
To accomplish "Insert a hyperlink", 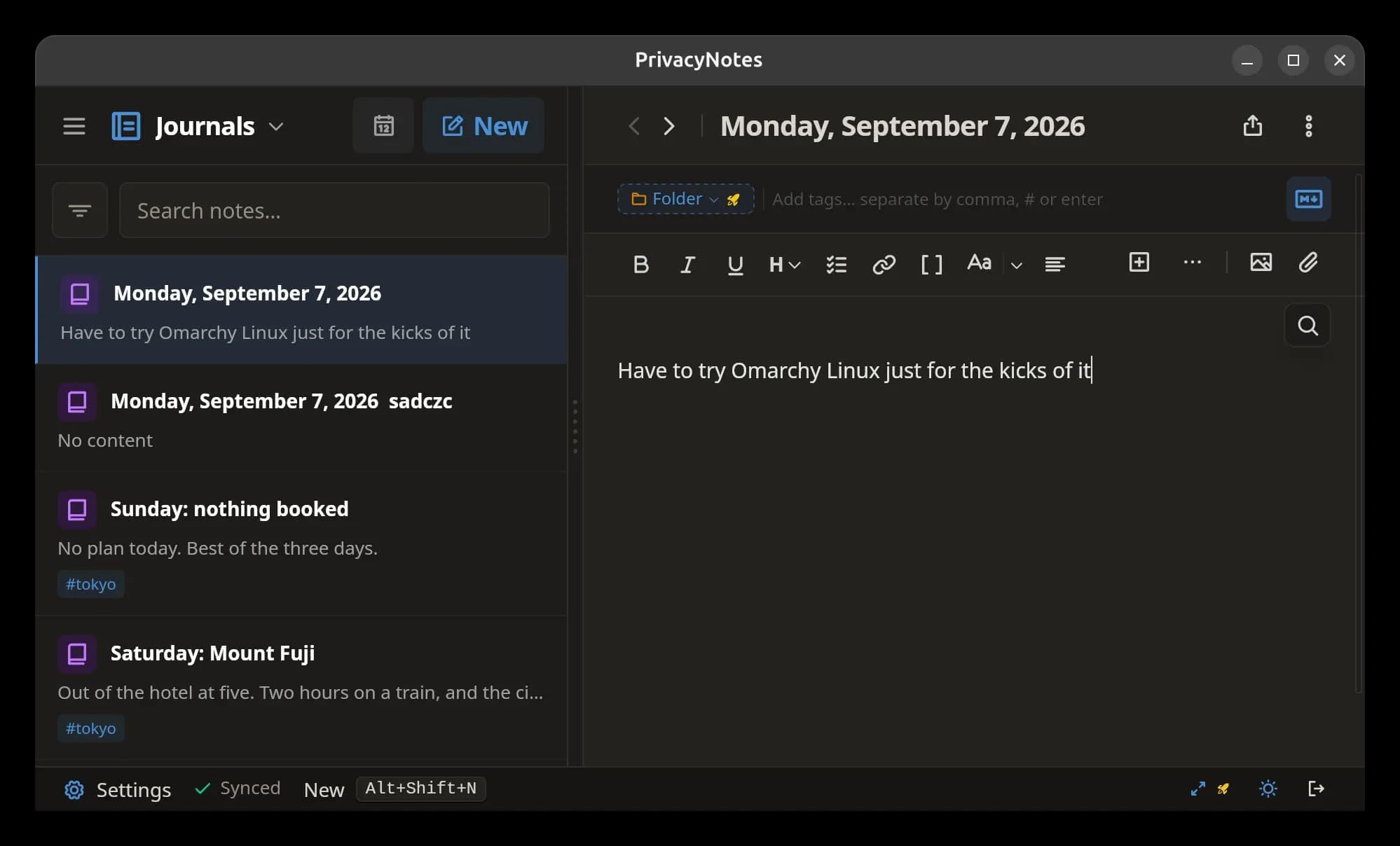I will click(x=884, y=265).
